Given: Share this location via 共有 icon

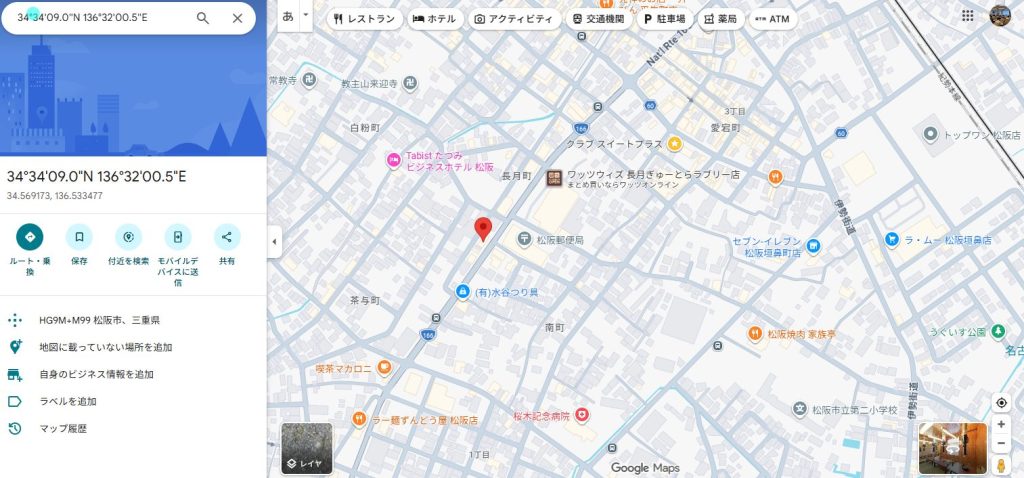Looking at the screenshot, I should tap(227, 237).
